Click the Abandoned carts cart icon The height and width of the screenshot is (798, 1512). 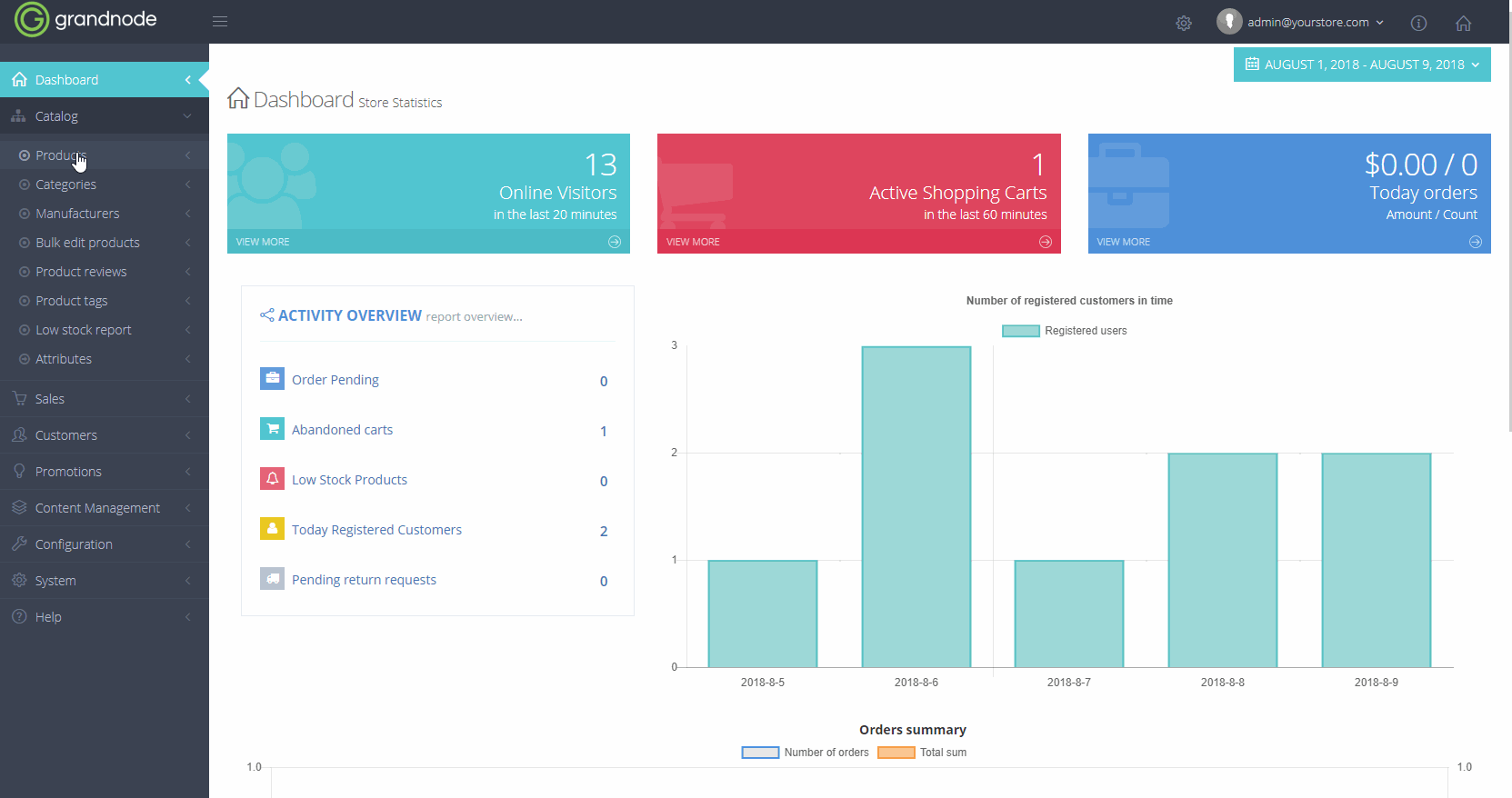tap(272, 429)
